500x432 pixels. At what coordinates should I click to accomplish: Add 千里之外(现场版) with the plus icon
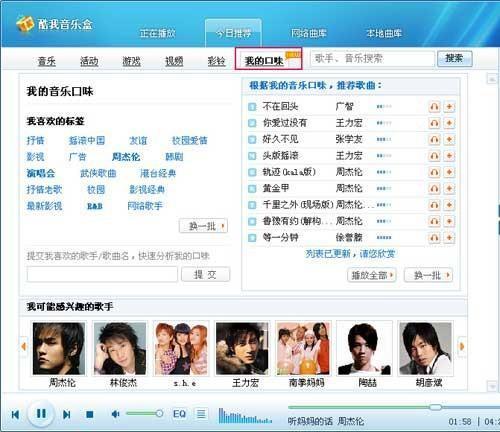tap(449, 205)
